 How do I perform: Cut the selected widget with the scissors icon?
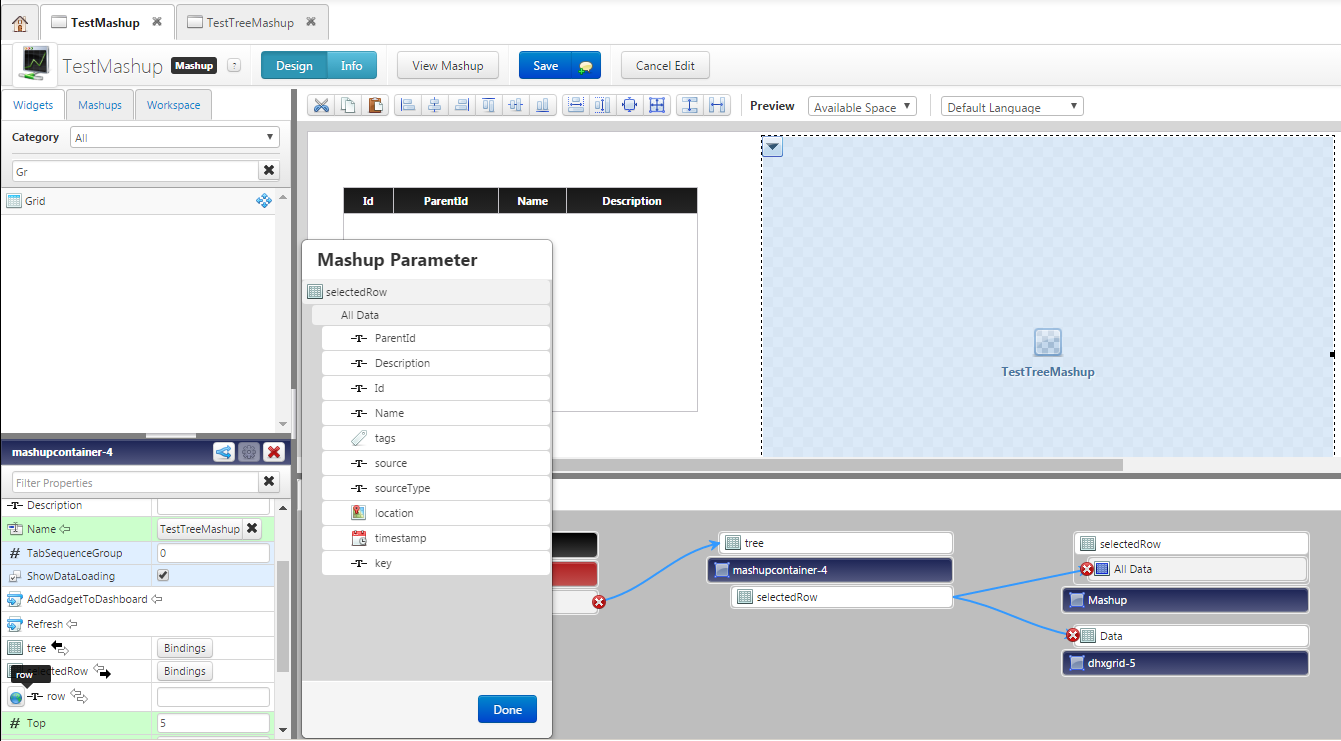click(321, 105)
